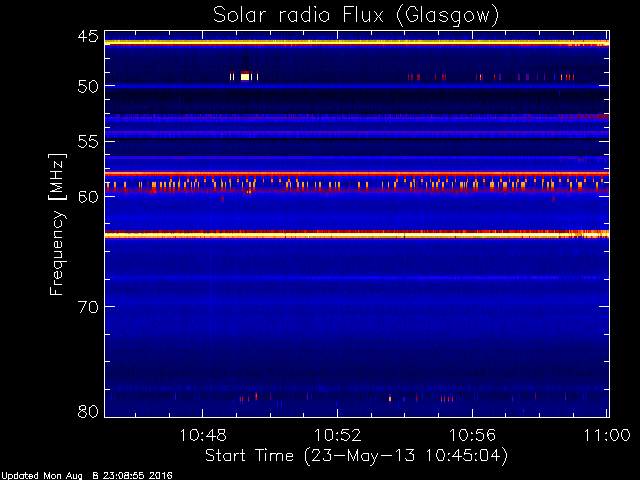Screen dimensions: 640x480
Task: Click the 10:52 time tick label
Action: point(338,435)
